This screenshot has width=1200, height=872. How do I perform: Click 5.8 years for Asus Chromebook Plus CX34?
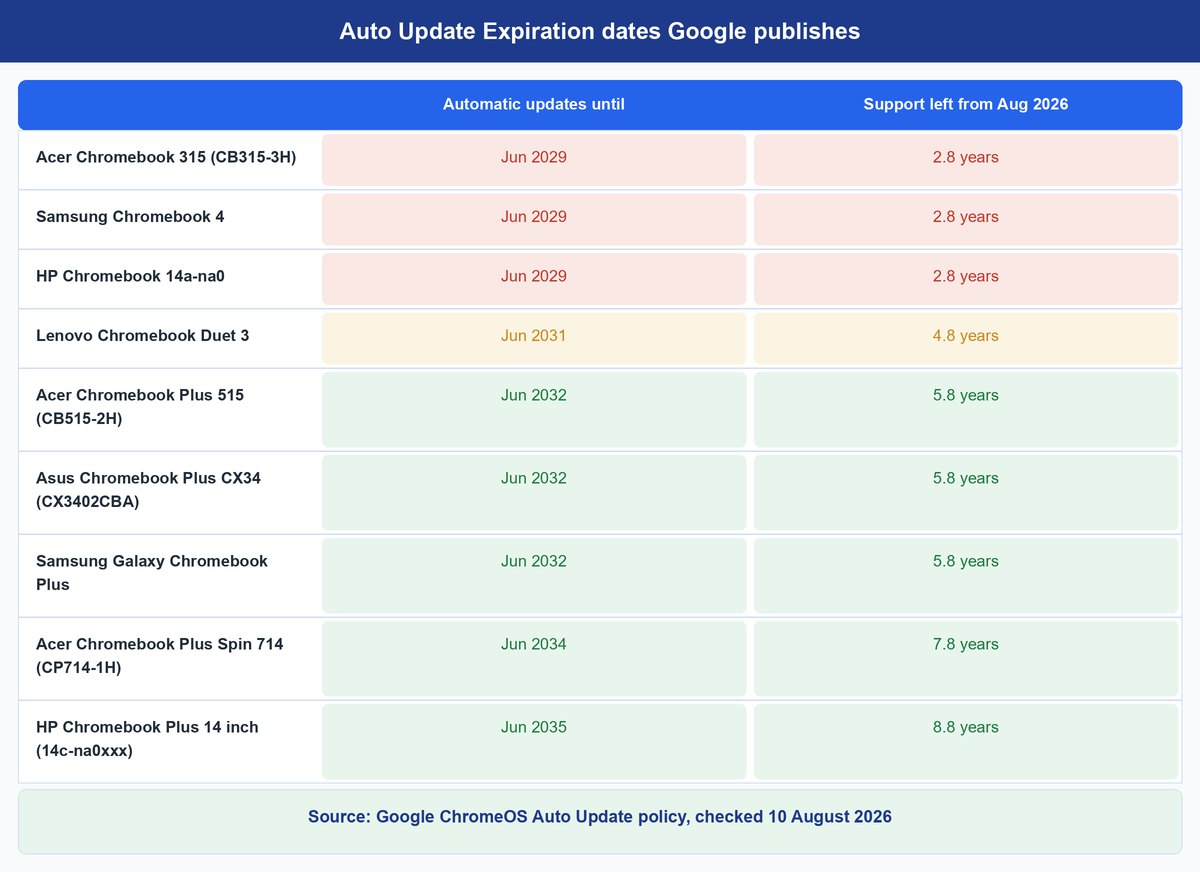[x=966, y=492]
